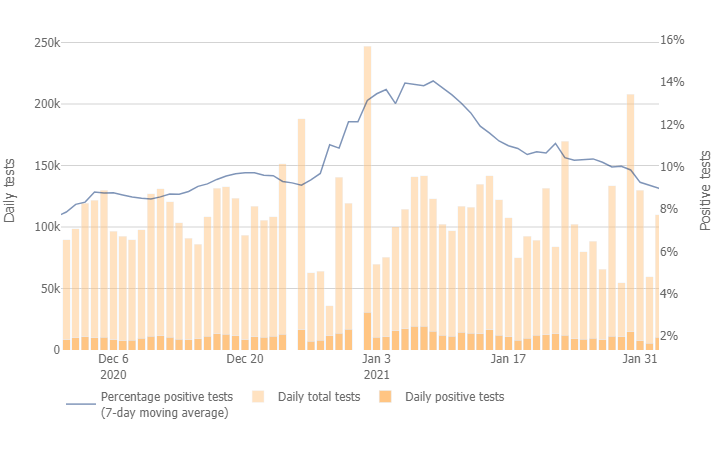Click the light orange Daily total tests swatch
Viewport: 720px width, 450px height.
pyautogui.click(x=255, y=397)
